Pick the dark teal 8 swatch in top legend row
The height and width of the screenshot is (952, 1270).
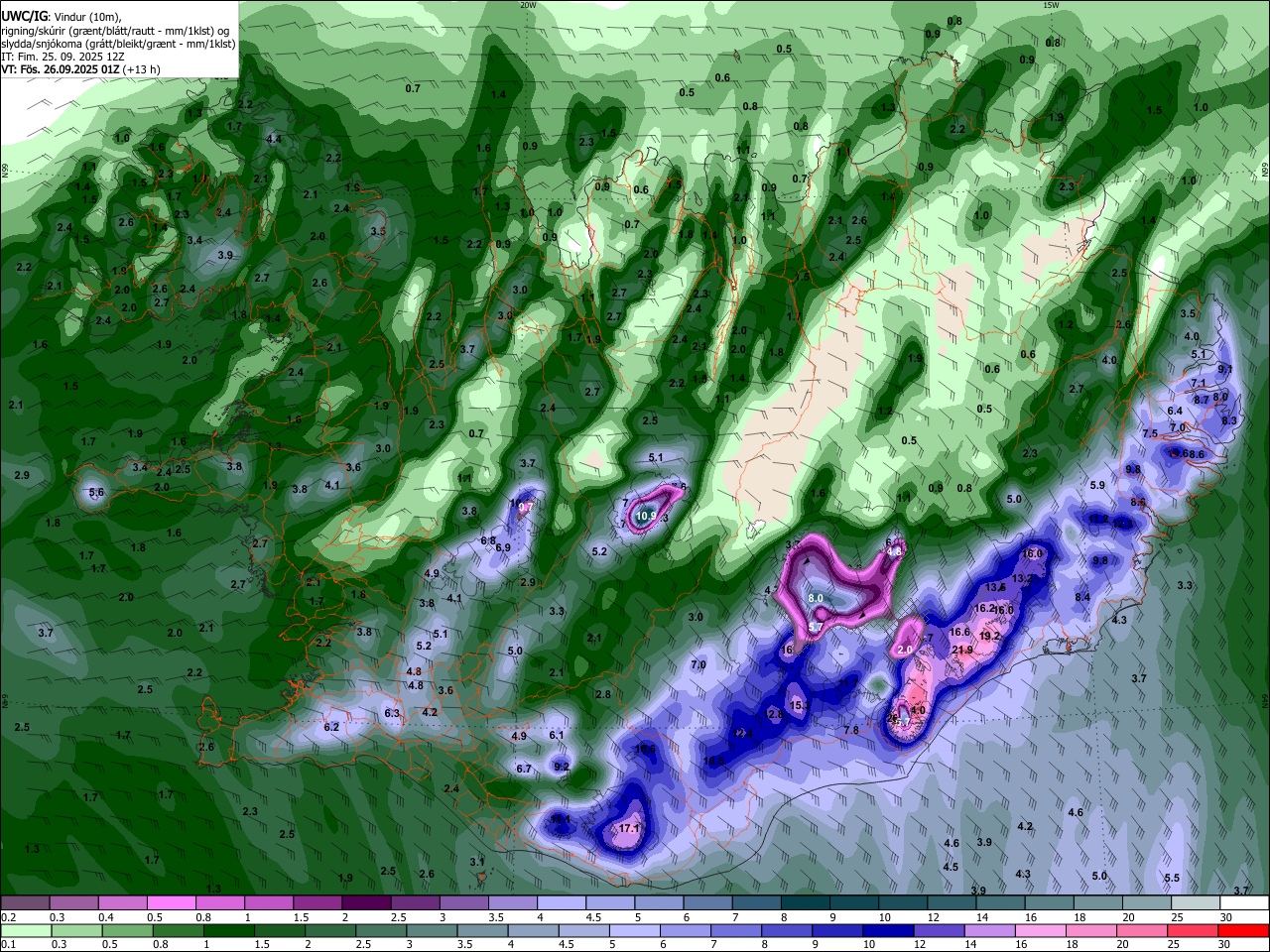(806, 903)
